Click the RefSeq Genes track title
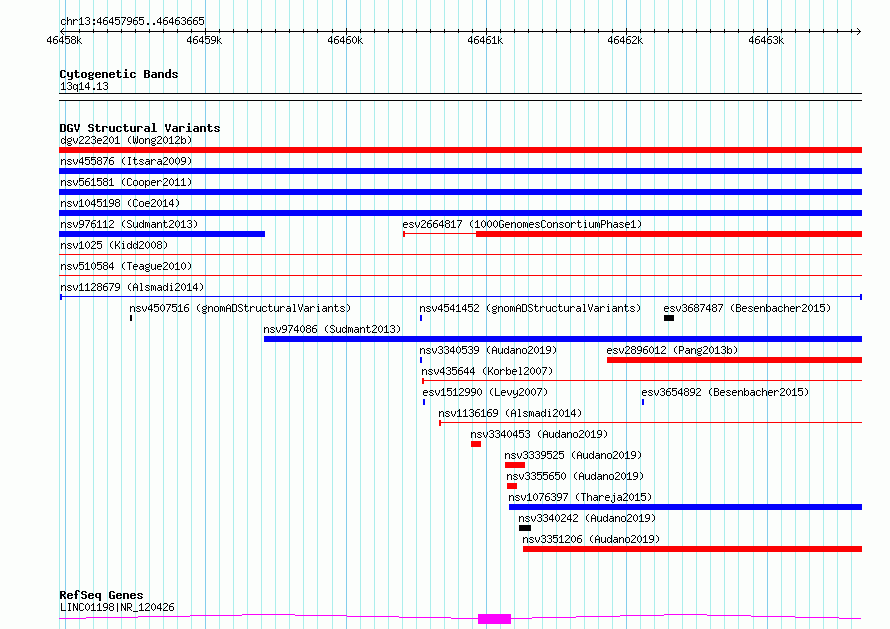Image resolution: width=890 pixels, height=629 pixels. (x=101, y=595)
